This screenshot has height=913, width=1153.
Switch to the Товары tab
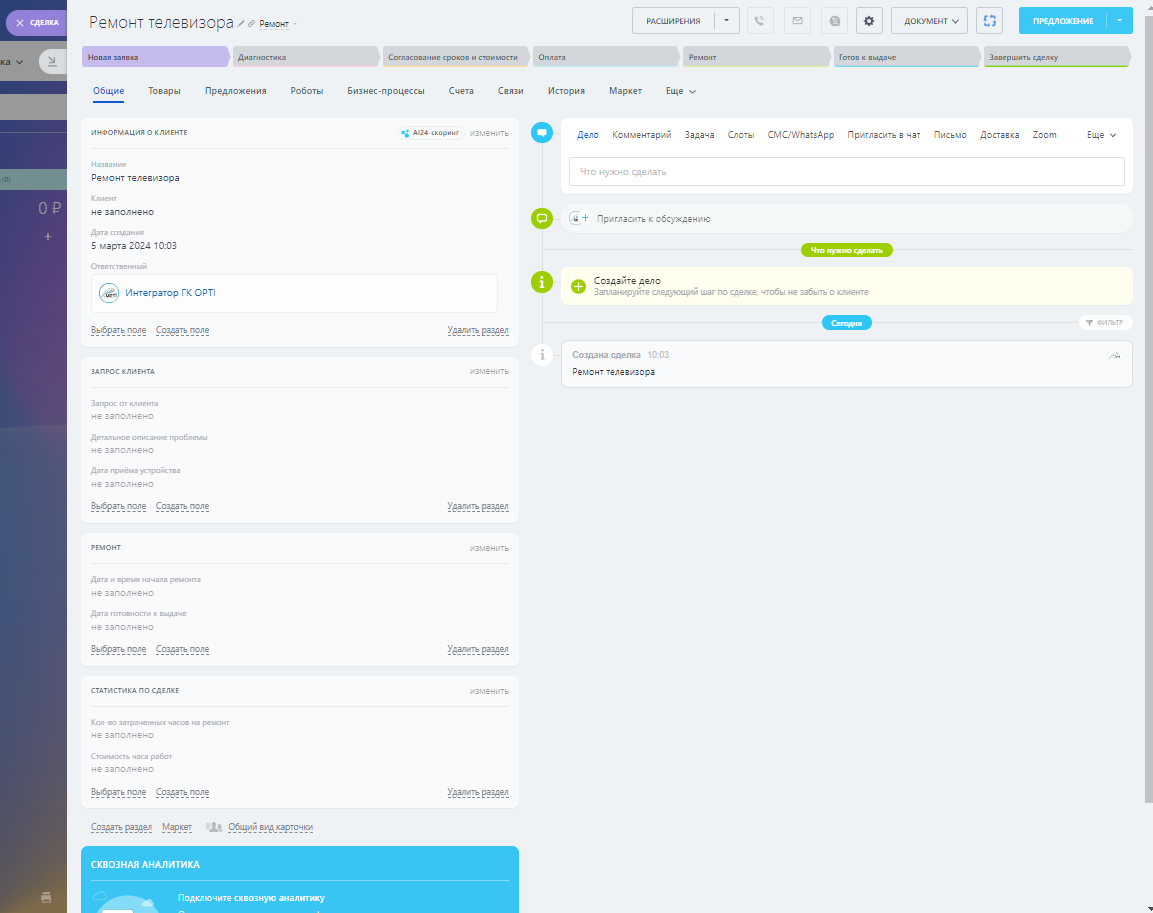[x=164, y=91]
